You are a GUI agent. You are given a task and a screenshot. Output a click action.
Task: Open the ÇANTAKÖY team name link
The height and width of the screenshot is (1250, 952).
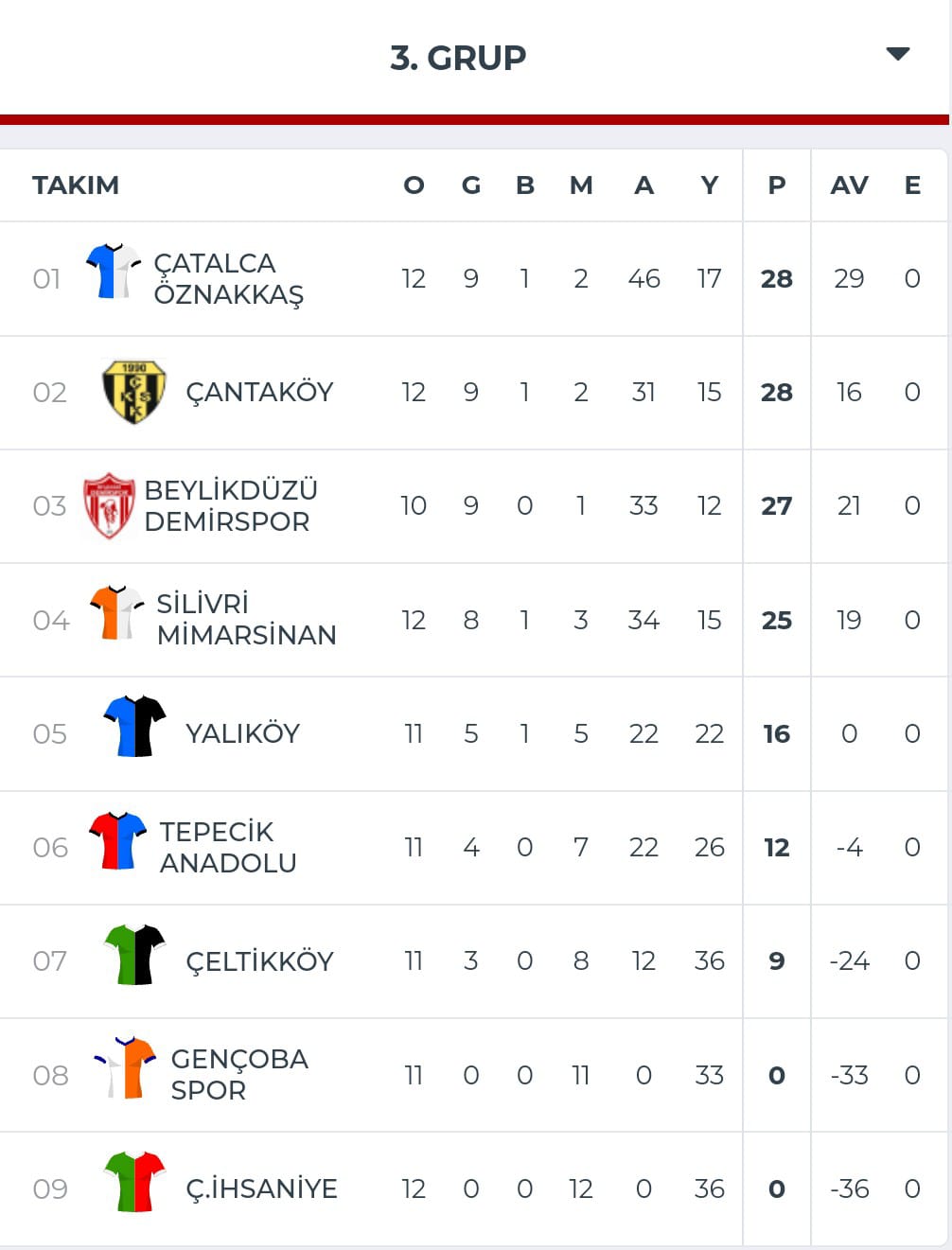(259, 393)
